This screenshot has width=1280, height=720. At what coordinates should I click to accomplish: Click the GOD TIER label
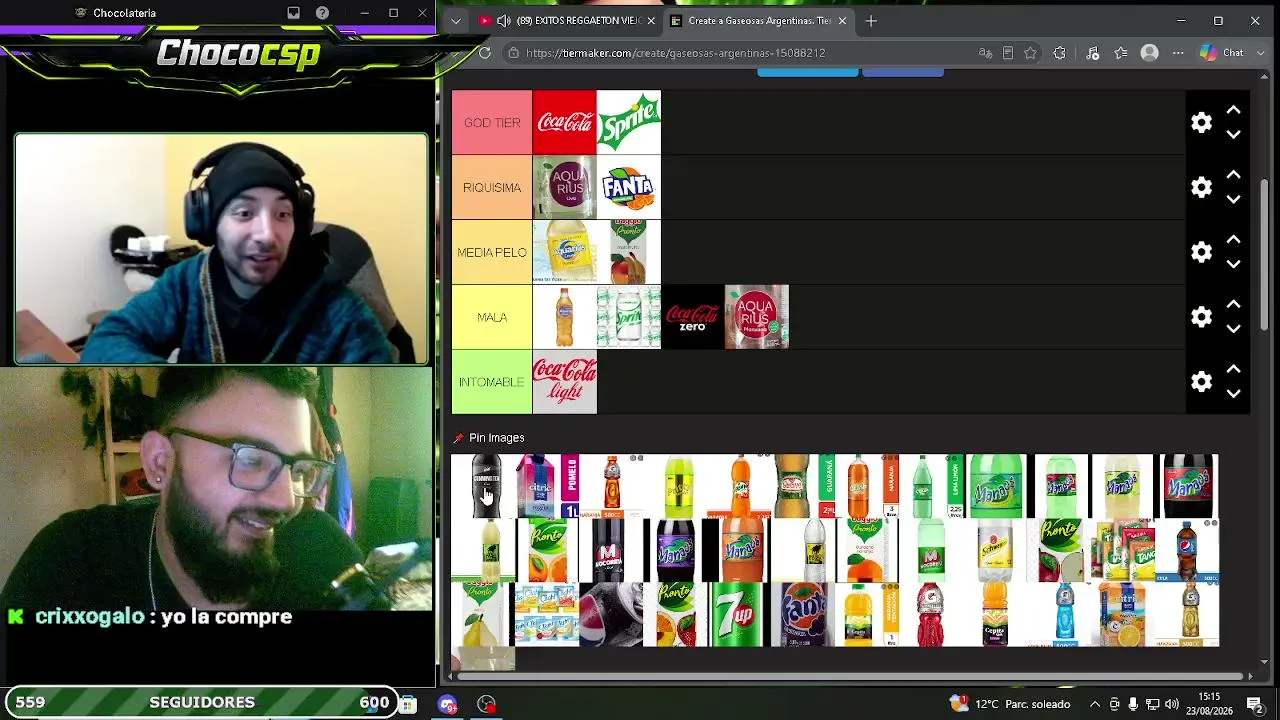point(492,123)
